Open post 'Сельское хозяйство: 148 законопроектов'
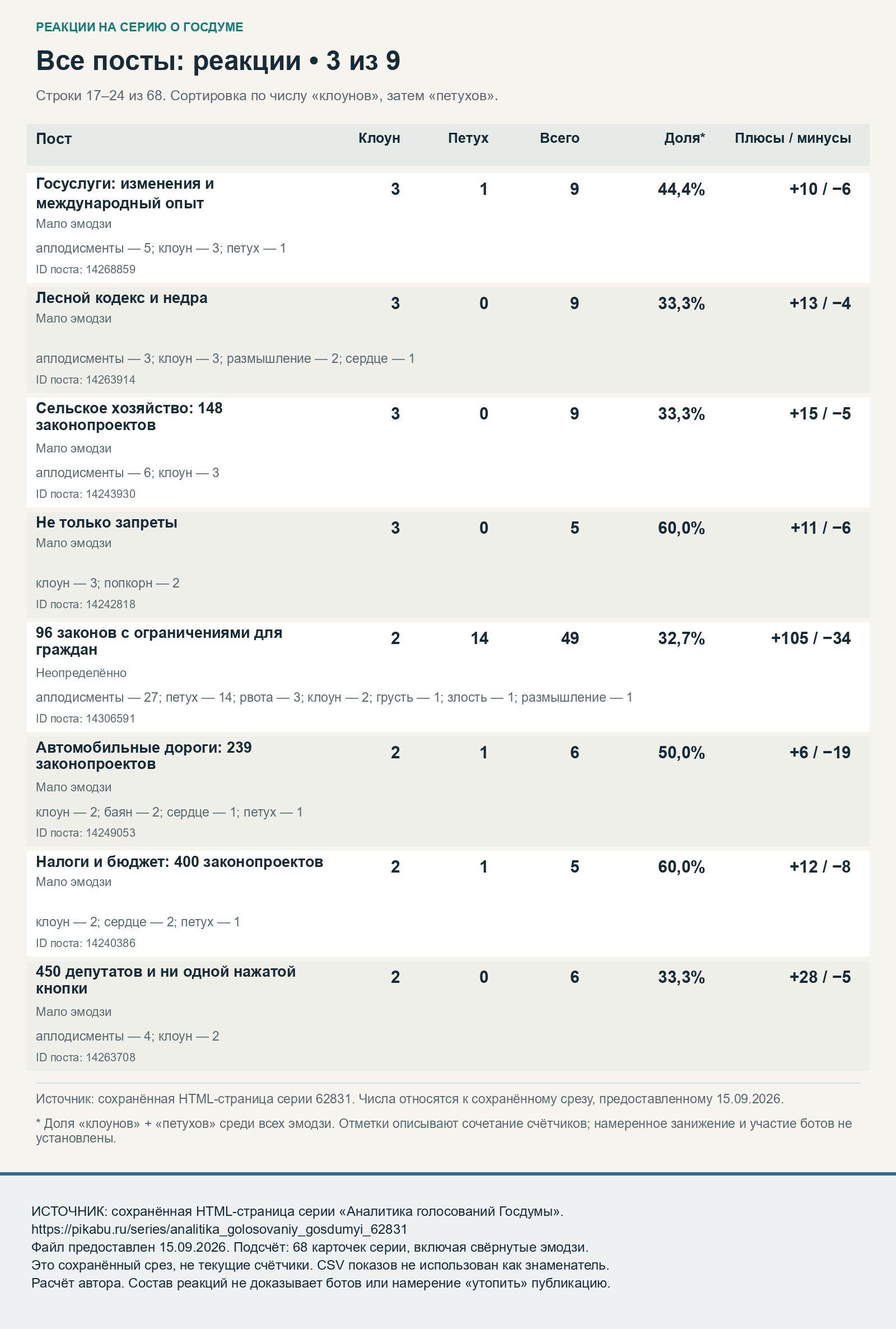The image size is (896, 1329). 129,417
